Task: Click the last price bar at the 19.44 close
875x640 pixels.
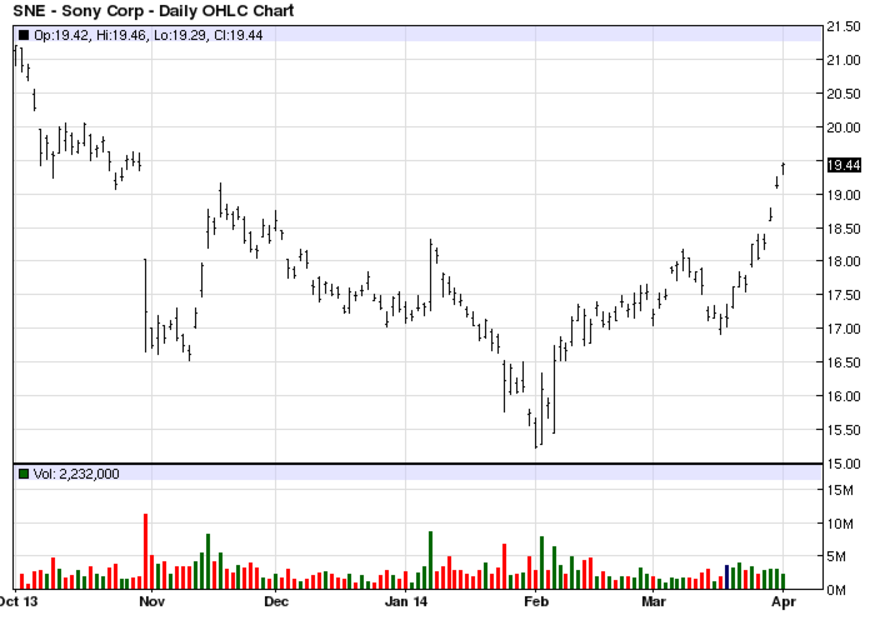Action: pyautogui.click(x=783, y=169)
